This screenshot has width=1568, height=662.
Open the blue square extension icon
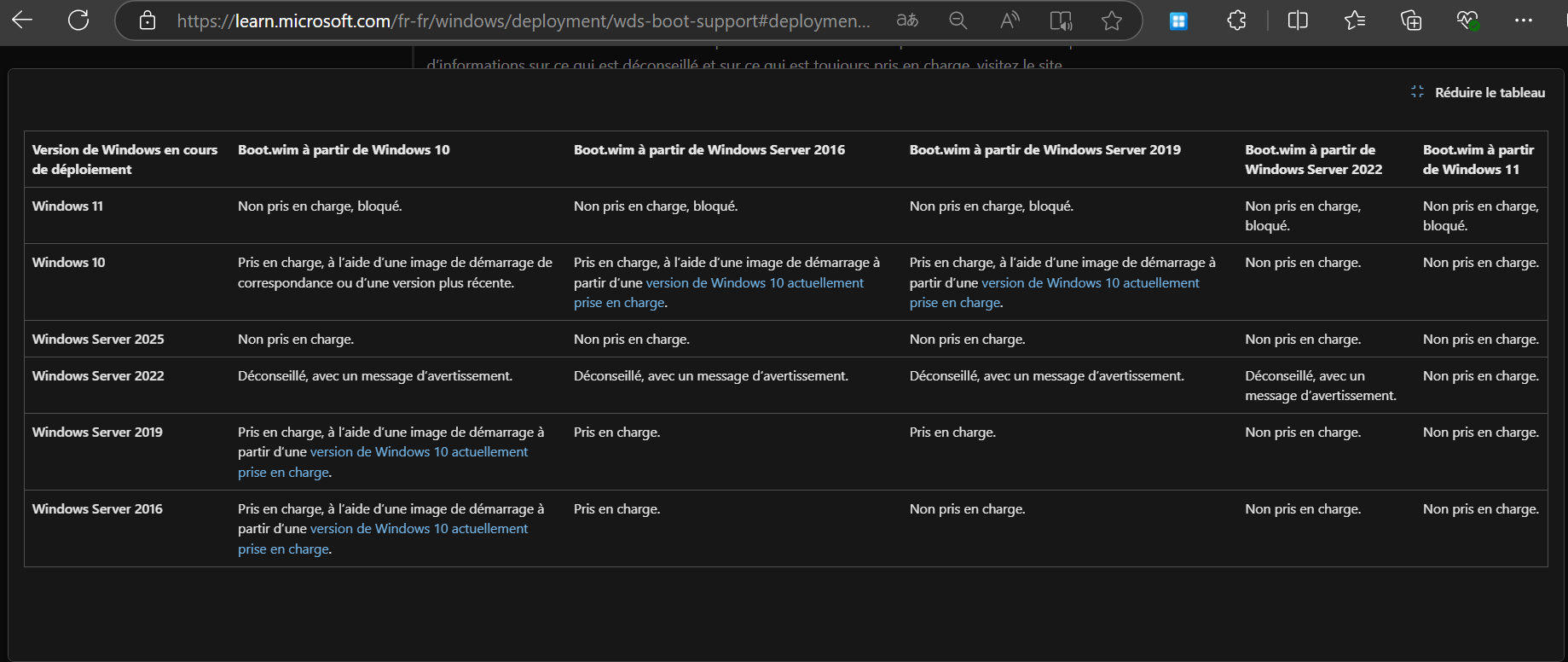[x=1178, y=21]
